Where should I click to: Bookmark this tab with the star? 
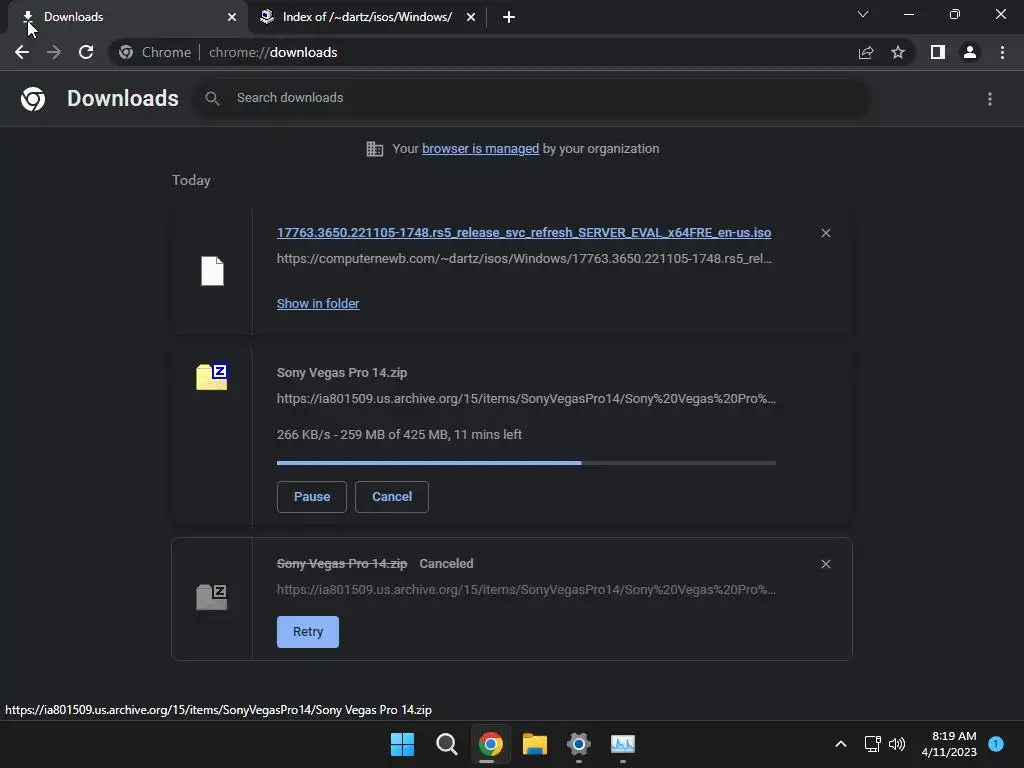(898, 52)
